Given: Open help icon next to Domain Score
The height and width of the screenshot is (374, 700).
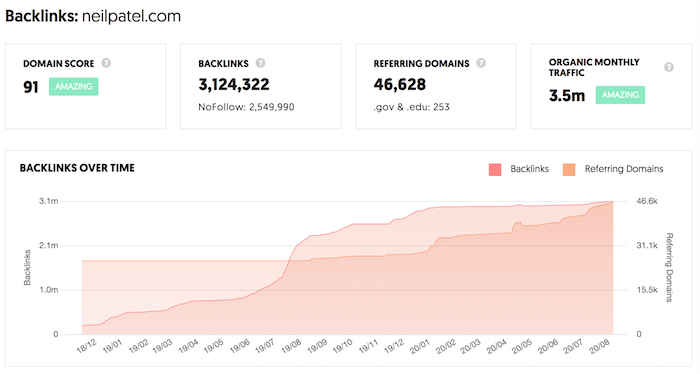Looking at the screenshot, I should [x=106, y=63].
